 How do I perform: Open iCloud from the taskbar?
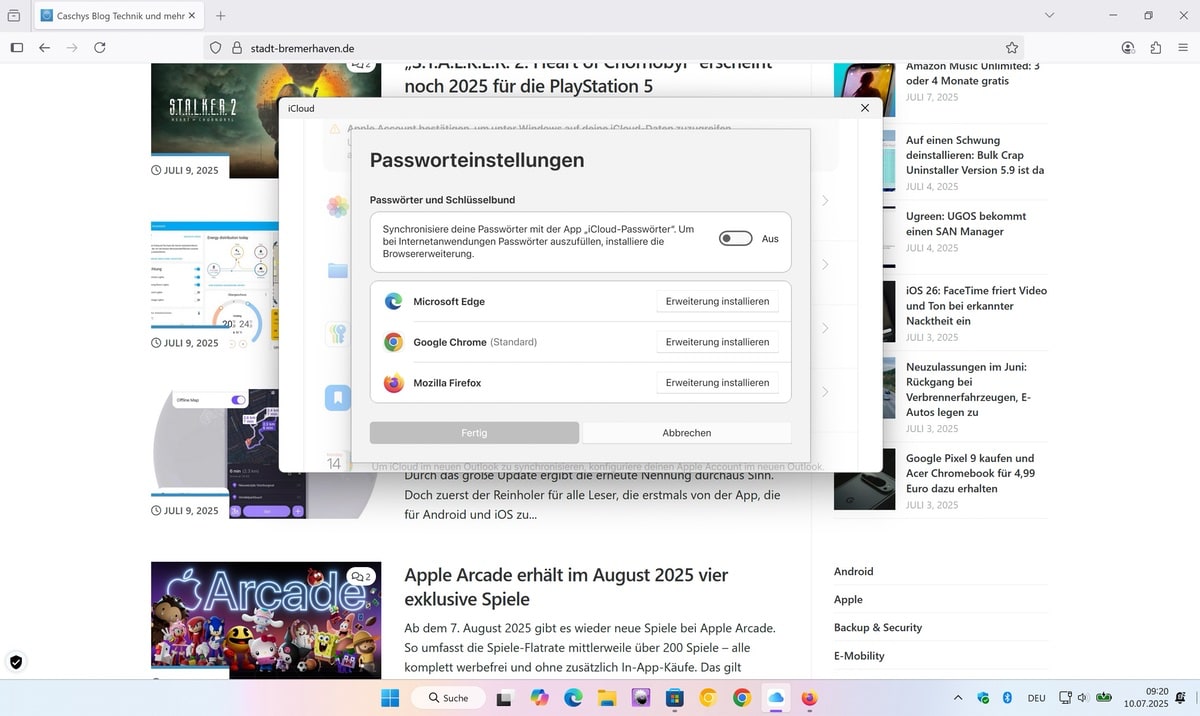tap(775, 698)
